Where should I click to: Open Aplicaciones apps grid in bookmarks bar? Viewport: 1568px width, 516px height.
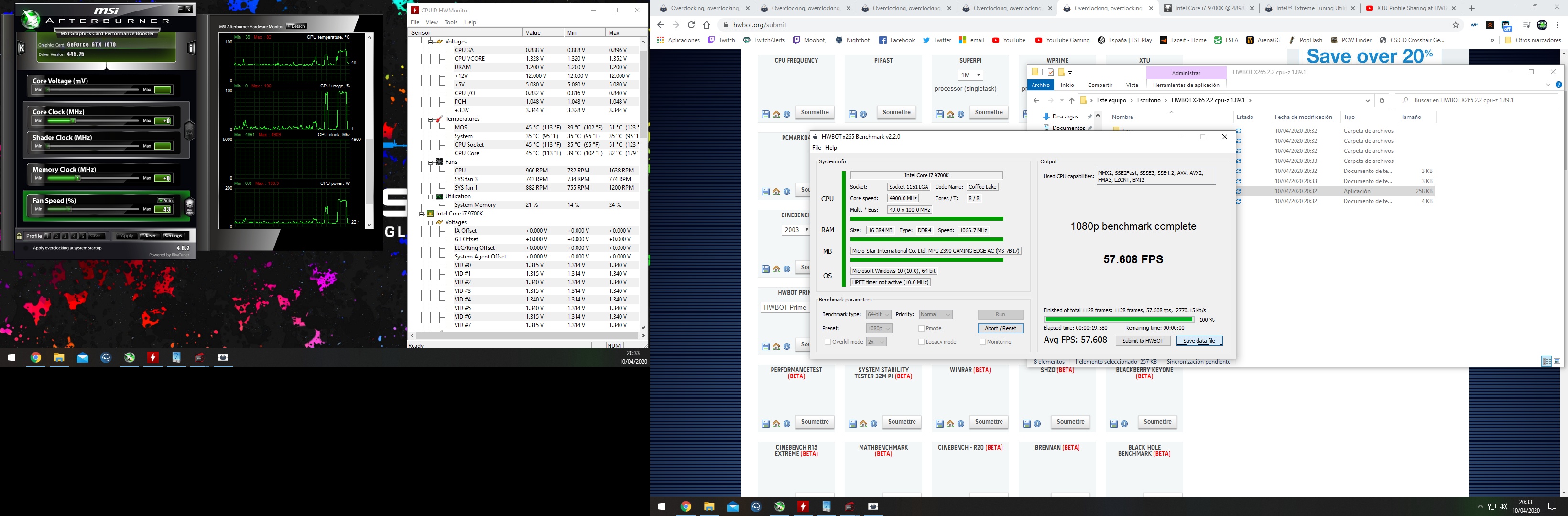pyautogui.click(x=678, y=40)
